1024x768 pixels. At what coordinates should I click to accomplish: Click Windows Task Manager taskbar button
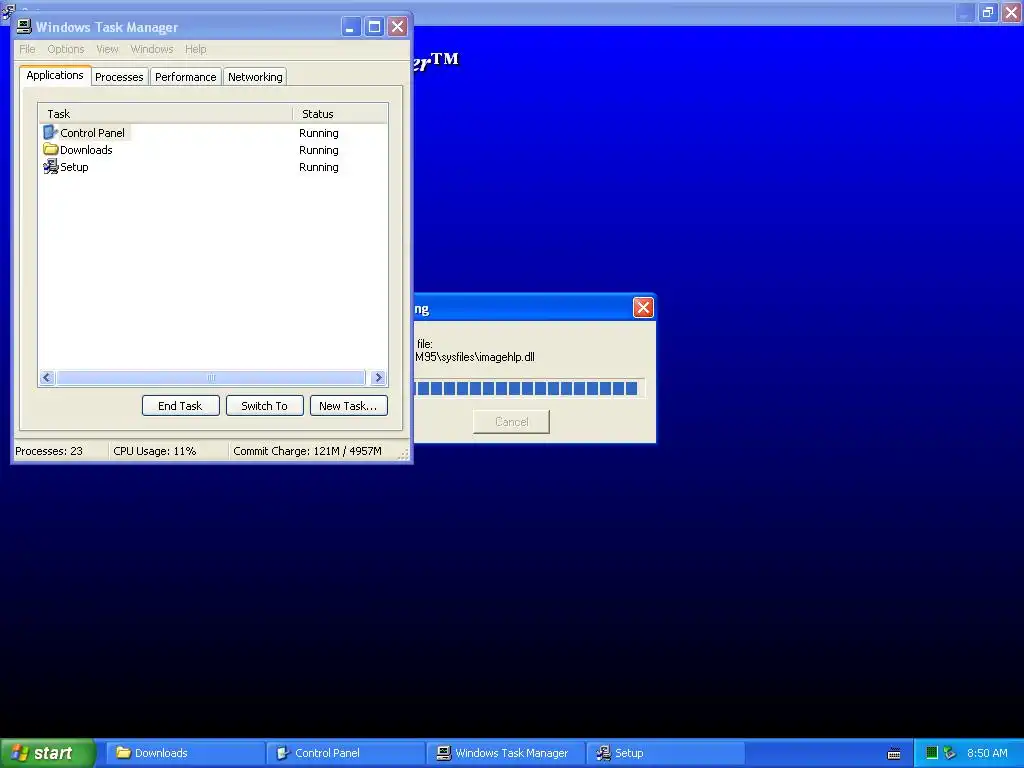coord(505,753)
